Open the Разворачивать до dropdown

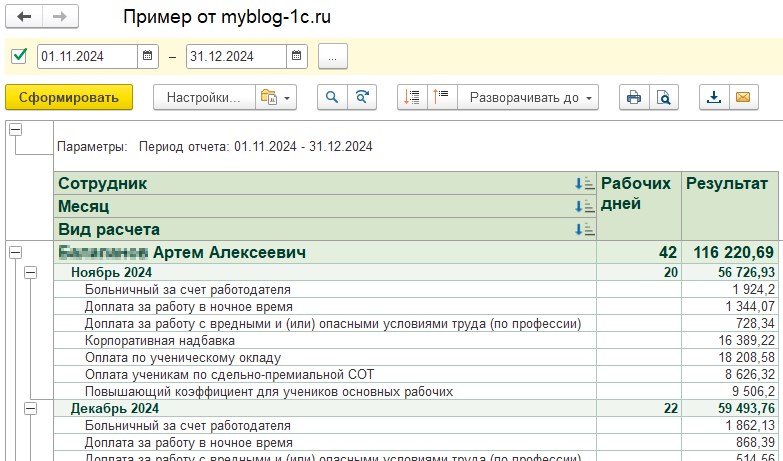(528, 97)
